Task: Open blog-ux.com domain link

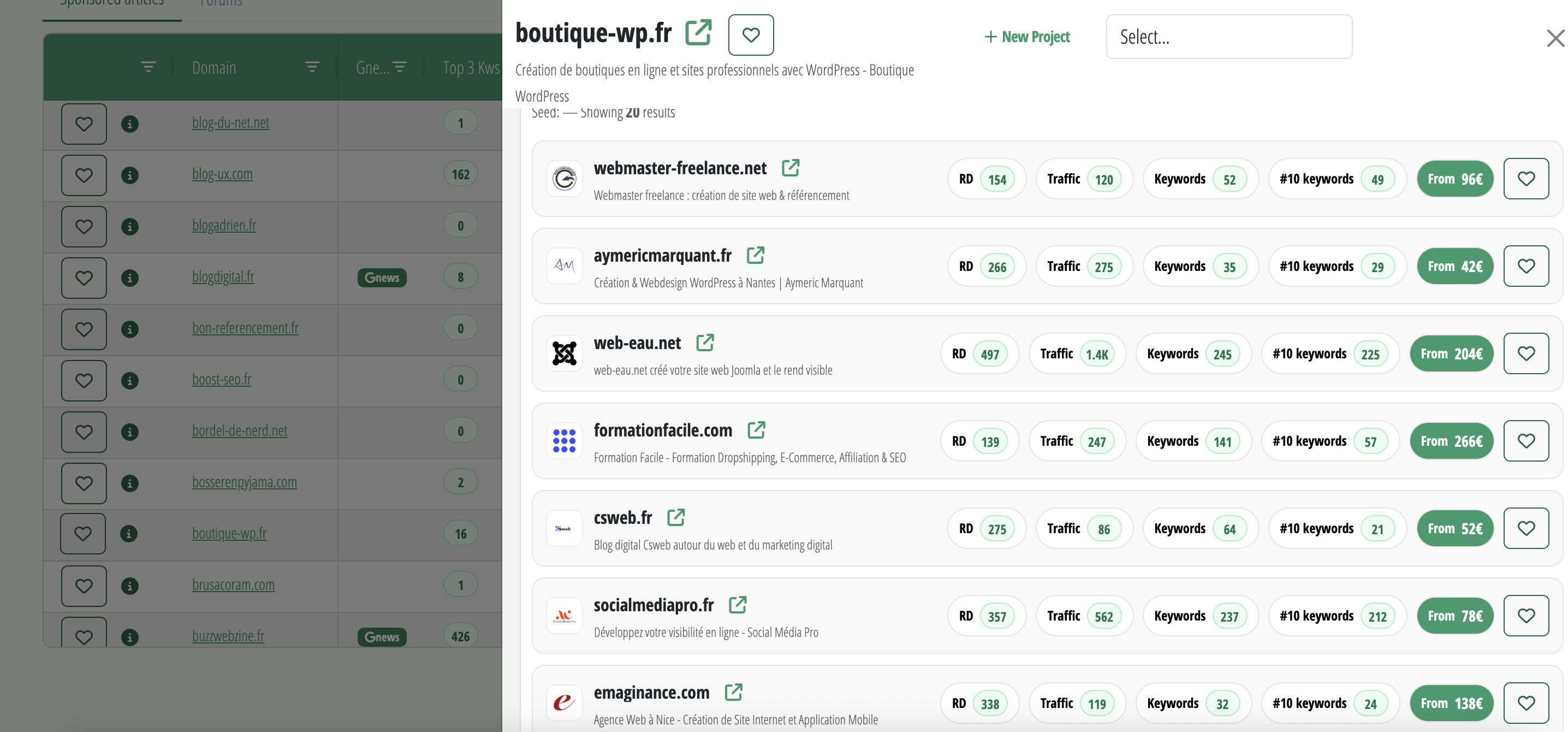Action: [222, 174]
